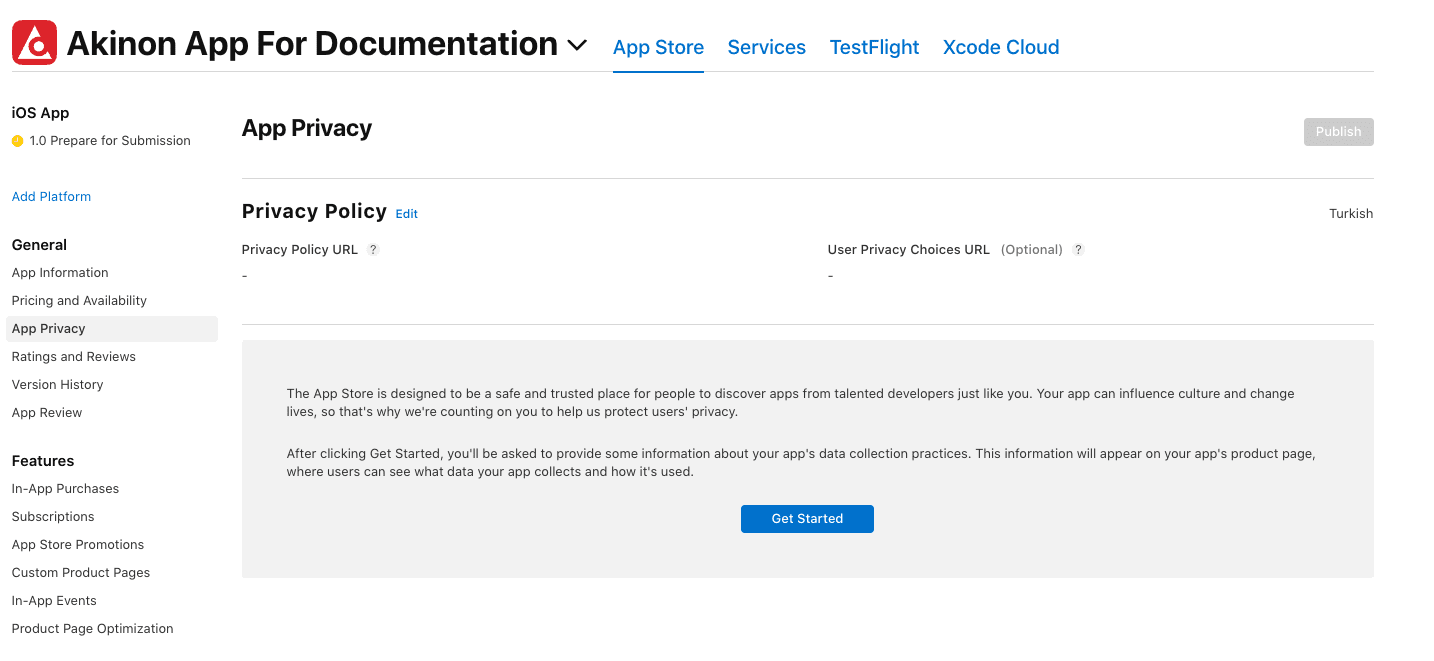Expand the app name dropdown chevron

(577, 45)
